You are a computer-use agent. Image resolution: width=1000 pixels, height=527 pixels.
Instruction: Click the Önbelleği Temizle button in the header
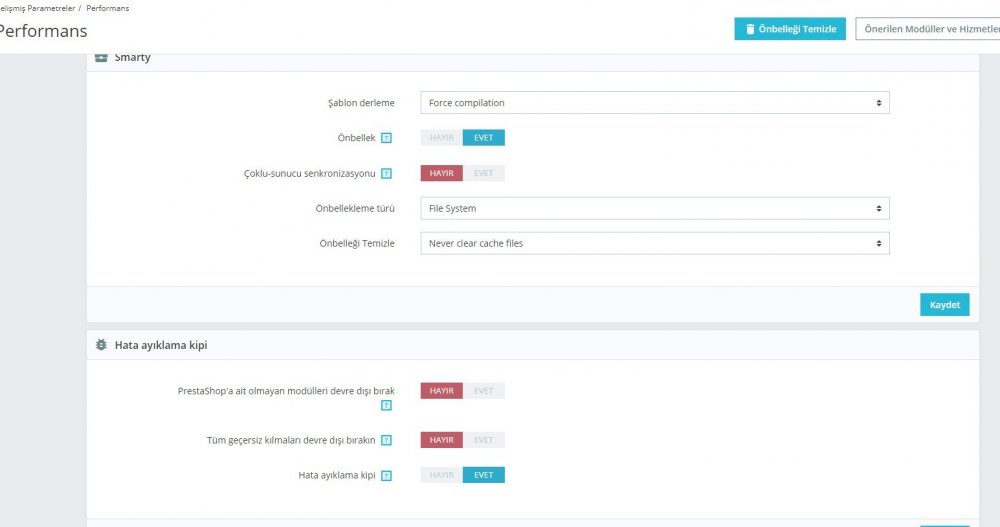(790, 29)
